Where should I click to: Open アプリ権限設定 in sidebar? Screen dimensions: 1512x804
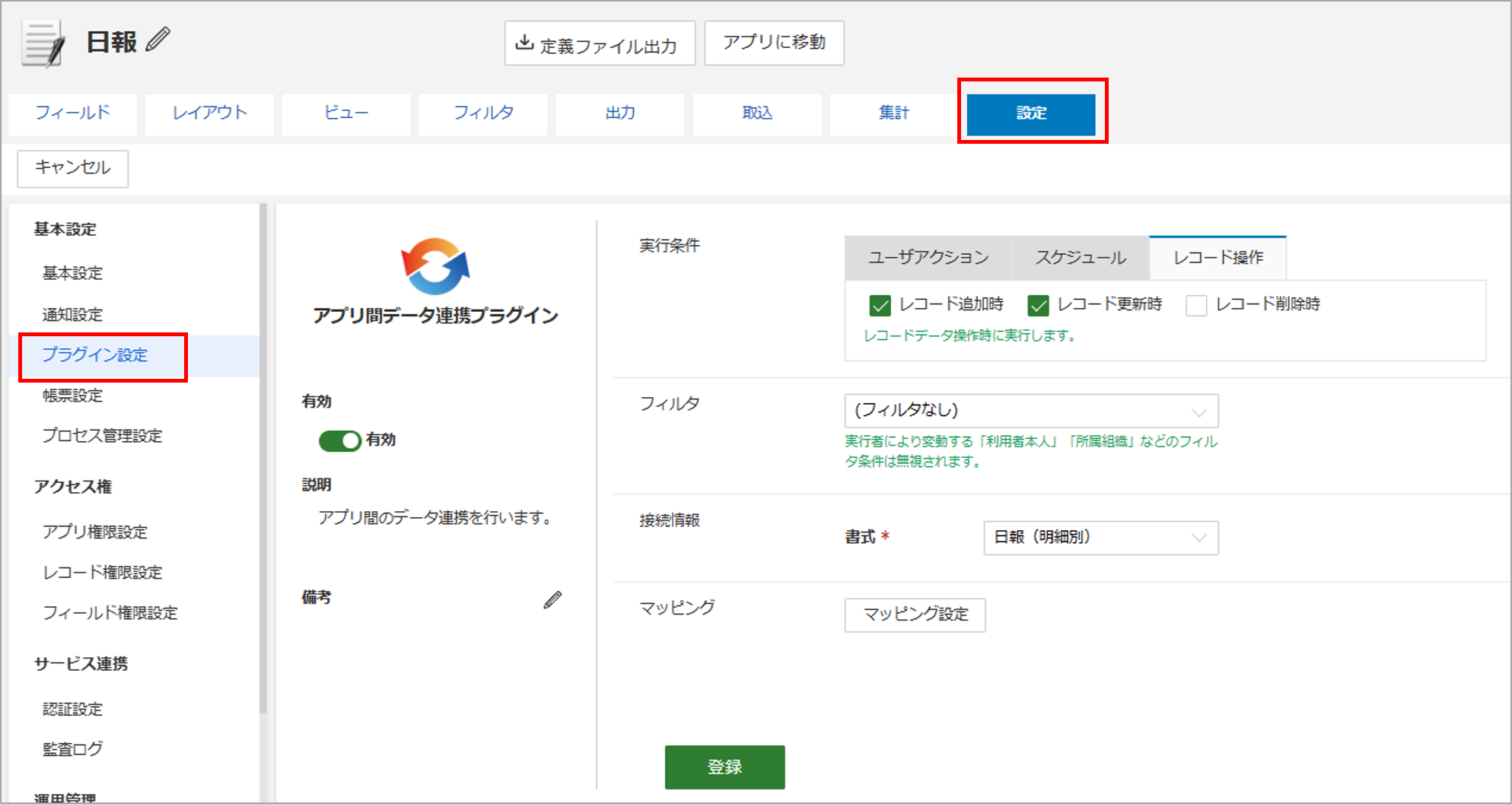(95, 532)
